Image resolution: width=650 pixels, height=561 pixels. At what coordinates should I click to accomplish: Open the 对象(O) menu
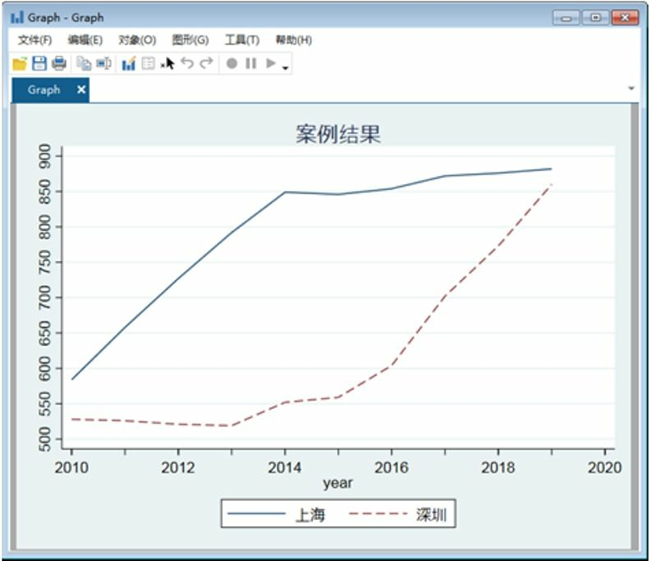[137, 40]
